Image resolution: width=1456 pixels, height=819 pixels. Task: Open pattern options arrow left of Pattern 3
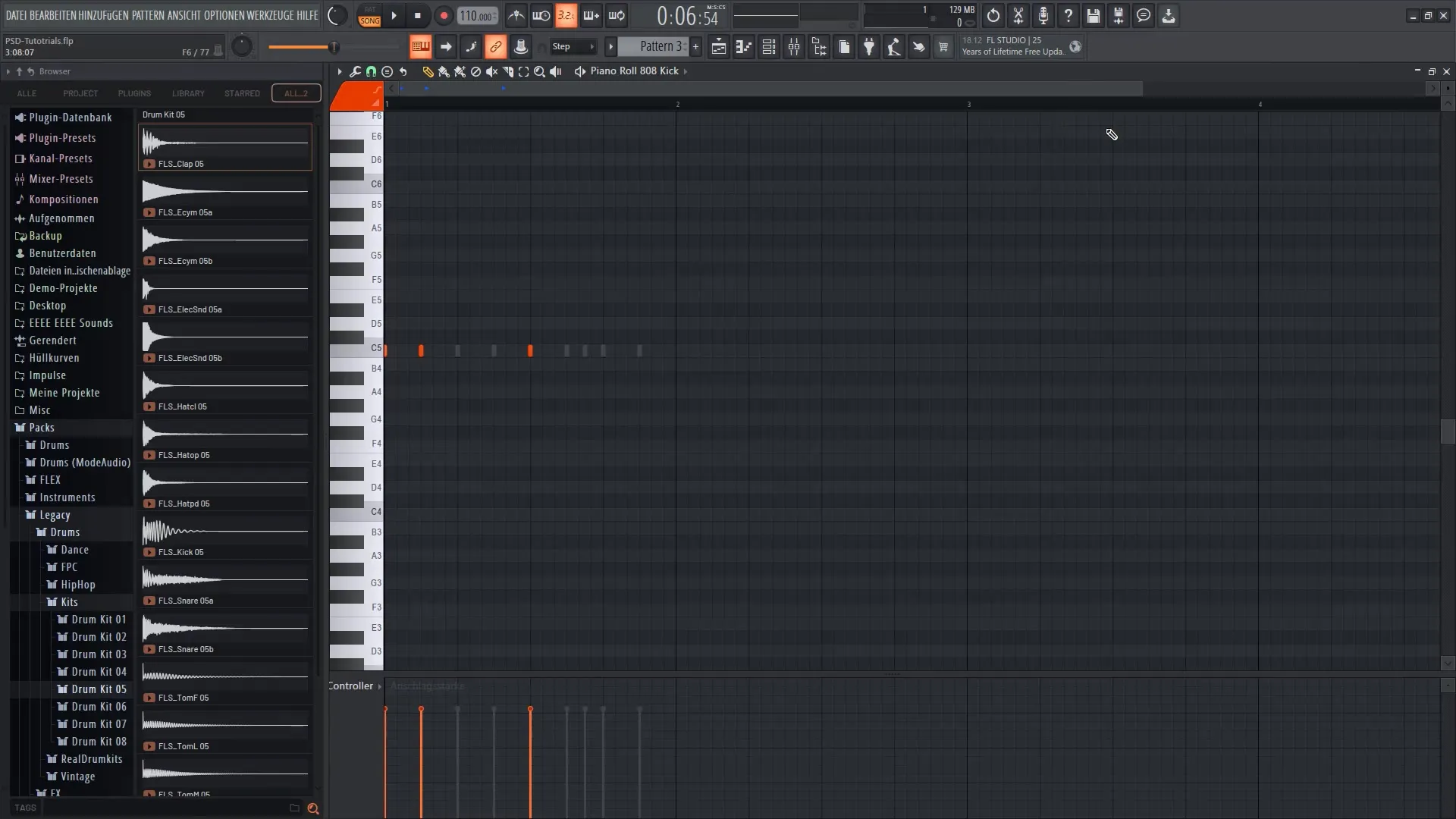point(610,47)
